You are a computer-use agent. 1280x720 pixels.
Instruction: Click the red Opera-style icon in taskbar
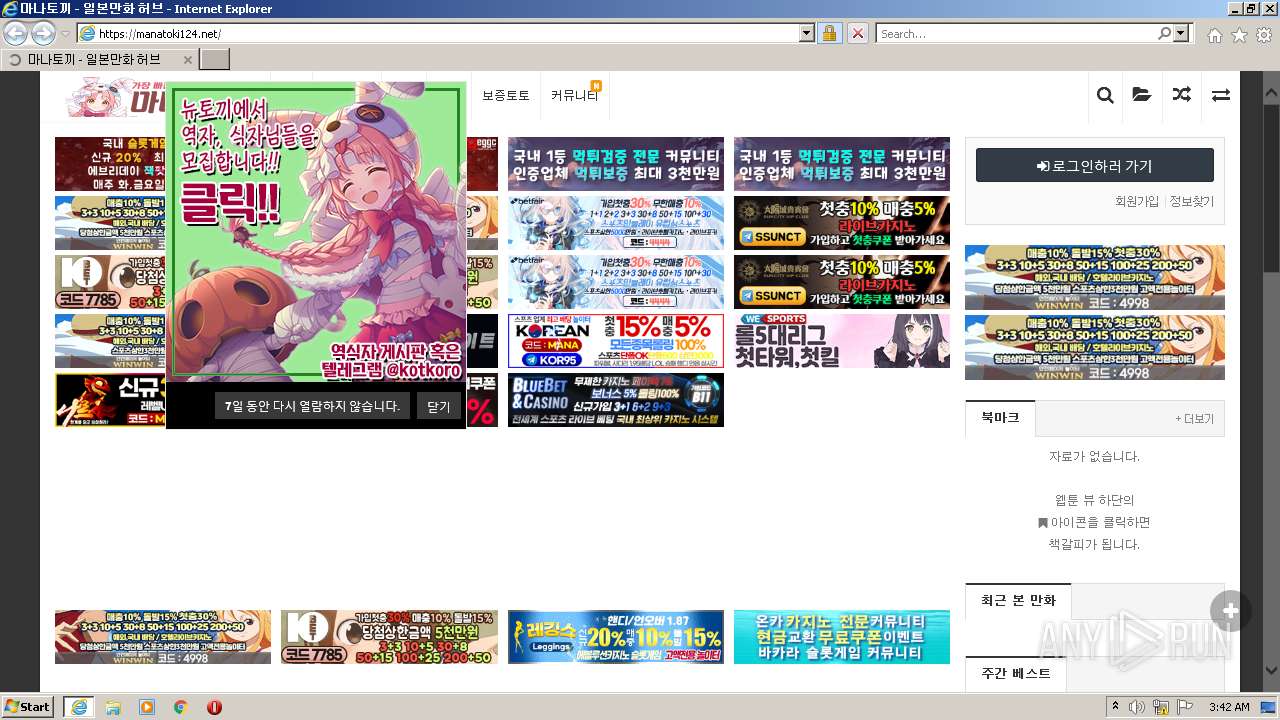click(214, 707)
